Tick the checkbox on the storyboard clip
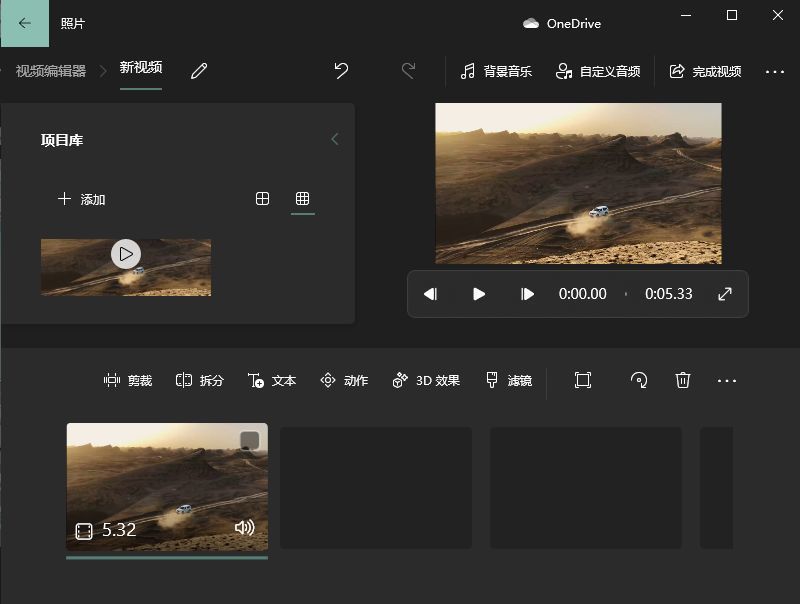 point(249,441)
